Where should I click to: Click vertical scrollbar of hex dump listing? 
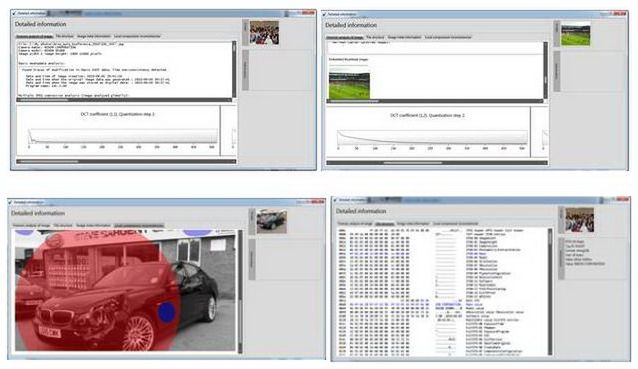coord(550,291)
